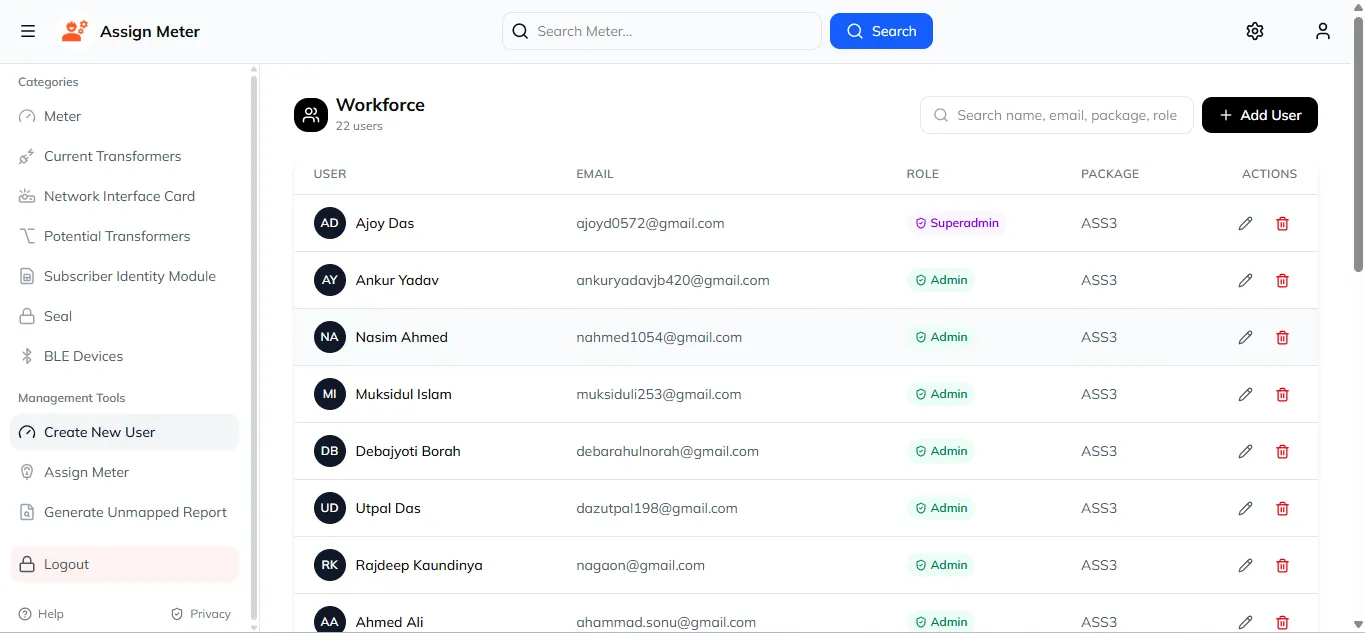Screen dimensions: 1365x633
Task: Click the UD avatar badge
Action: point(330,508)
